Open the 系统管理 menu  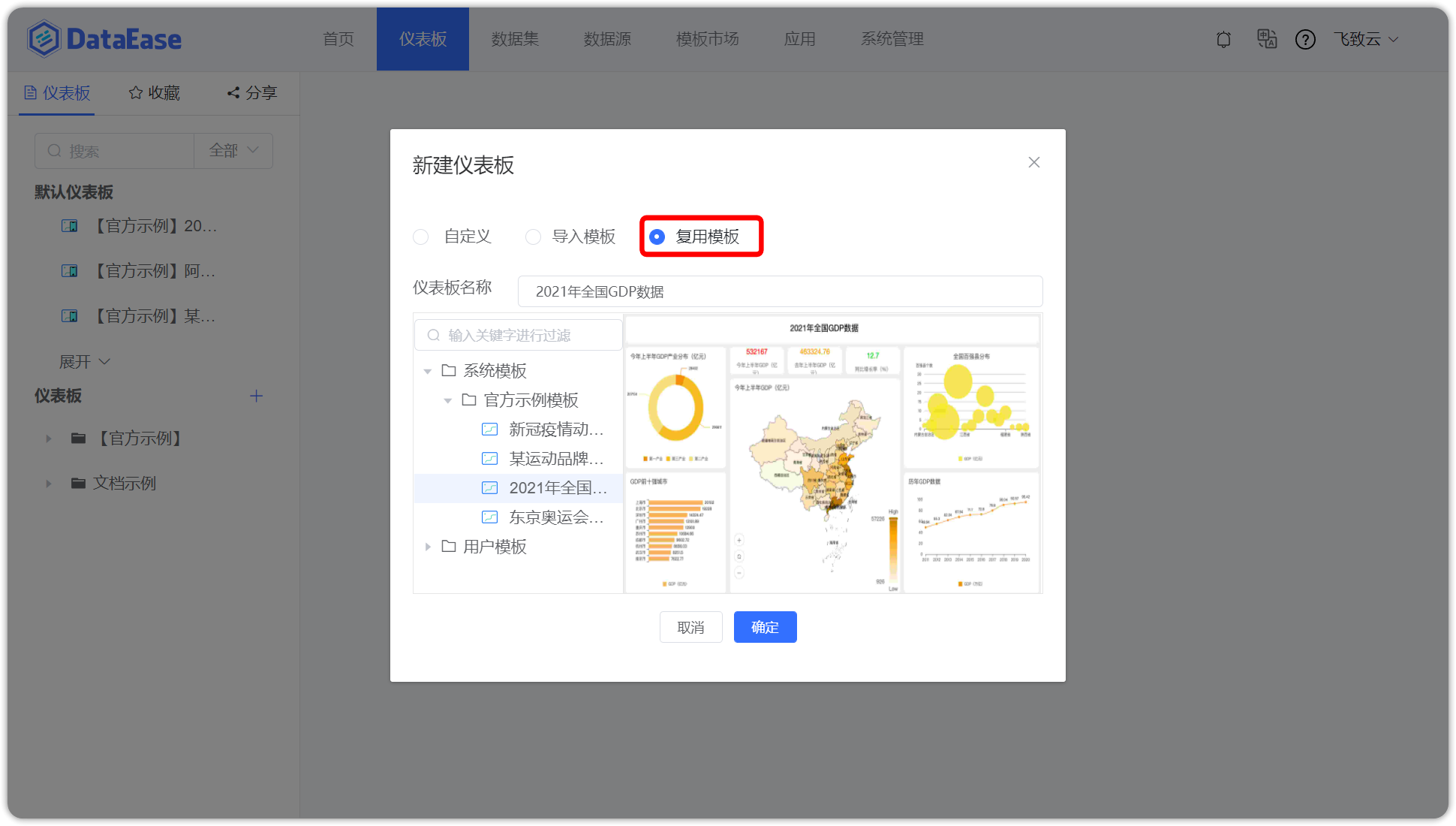892,39
